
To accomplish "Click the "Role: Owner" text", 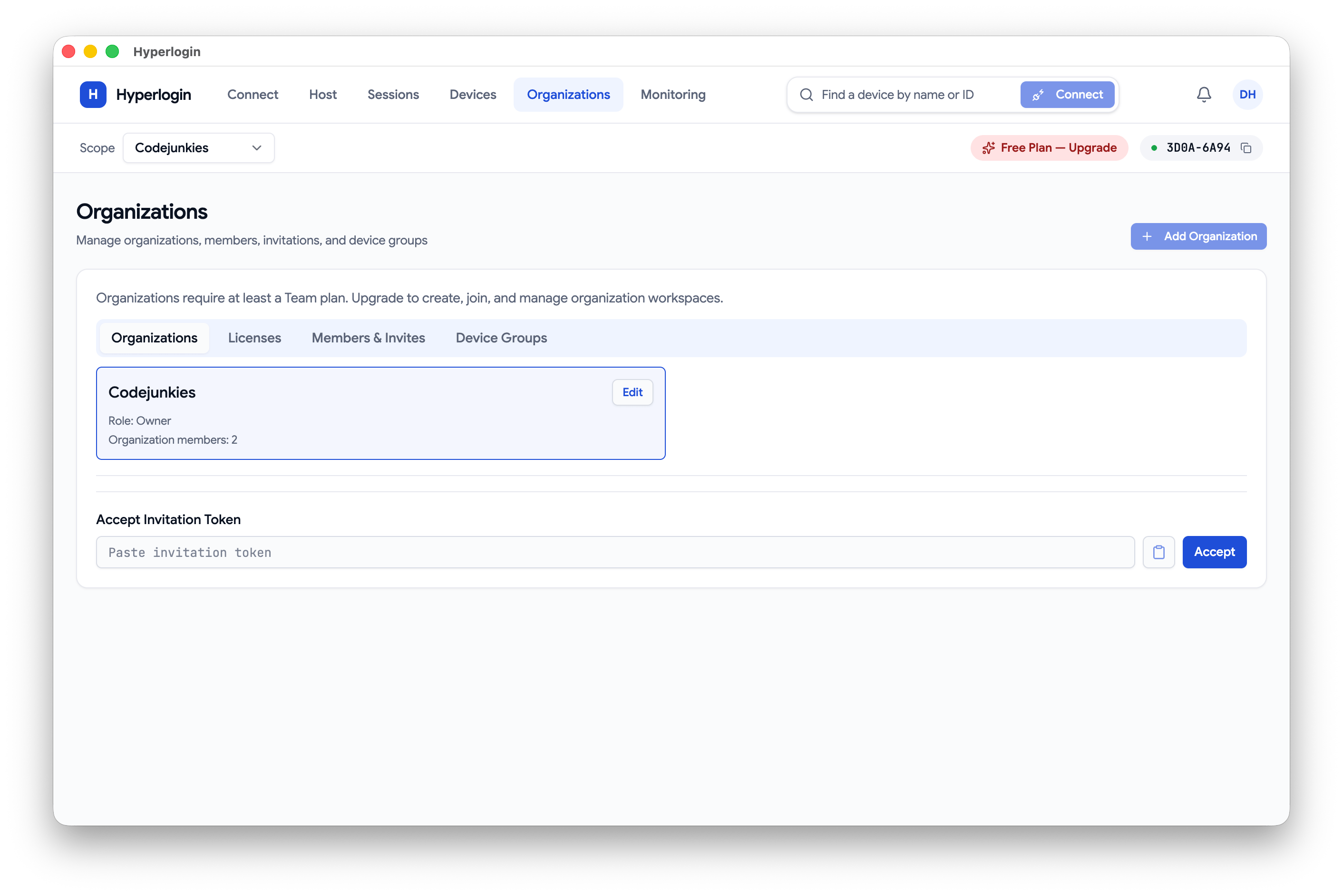I will point(139,420).
